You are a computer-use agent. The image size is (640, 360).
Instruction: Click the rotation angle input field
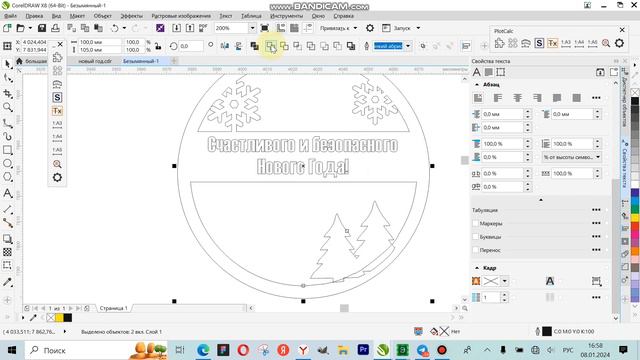tap(191, 46)
